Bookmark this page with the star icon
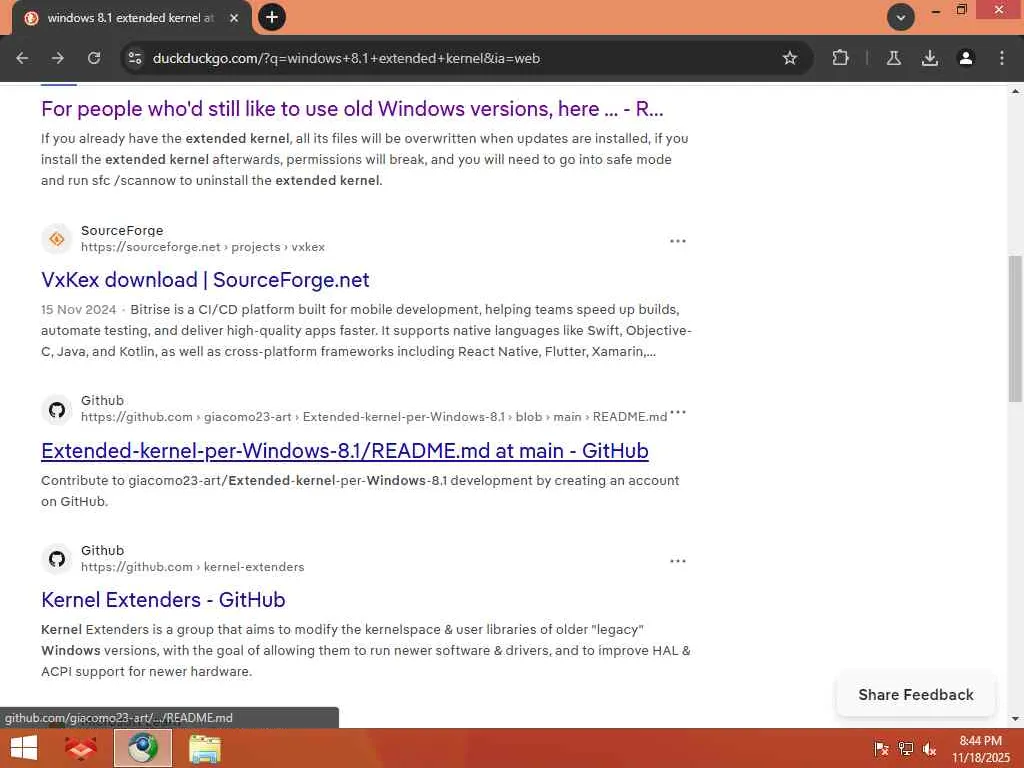Image resolution: width=1024 pixels, height=768 pixels. click(x=790, y=58)
